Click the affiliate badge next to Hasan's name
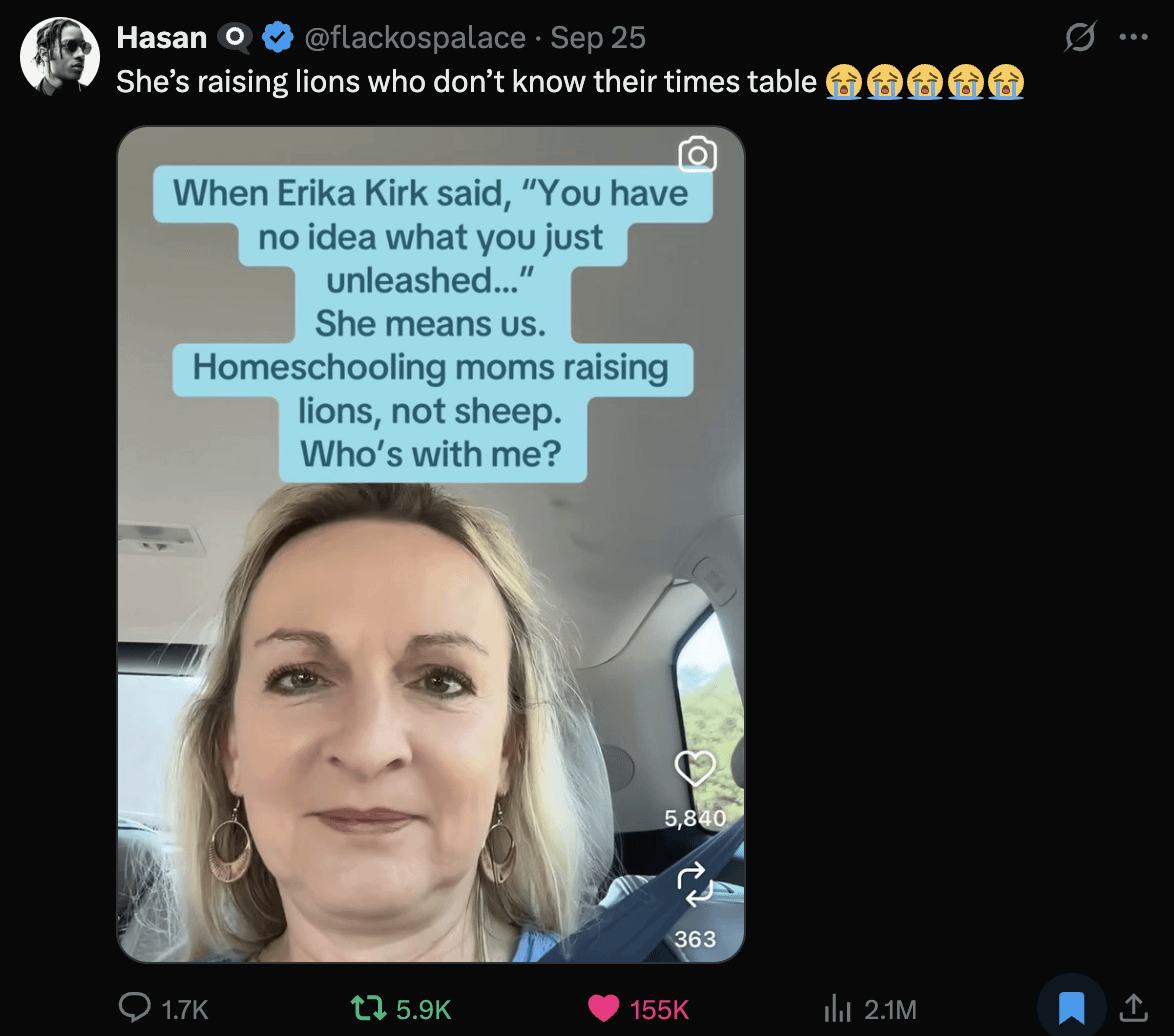Screen dimensions: 1174x1036 click(234, 38)
